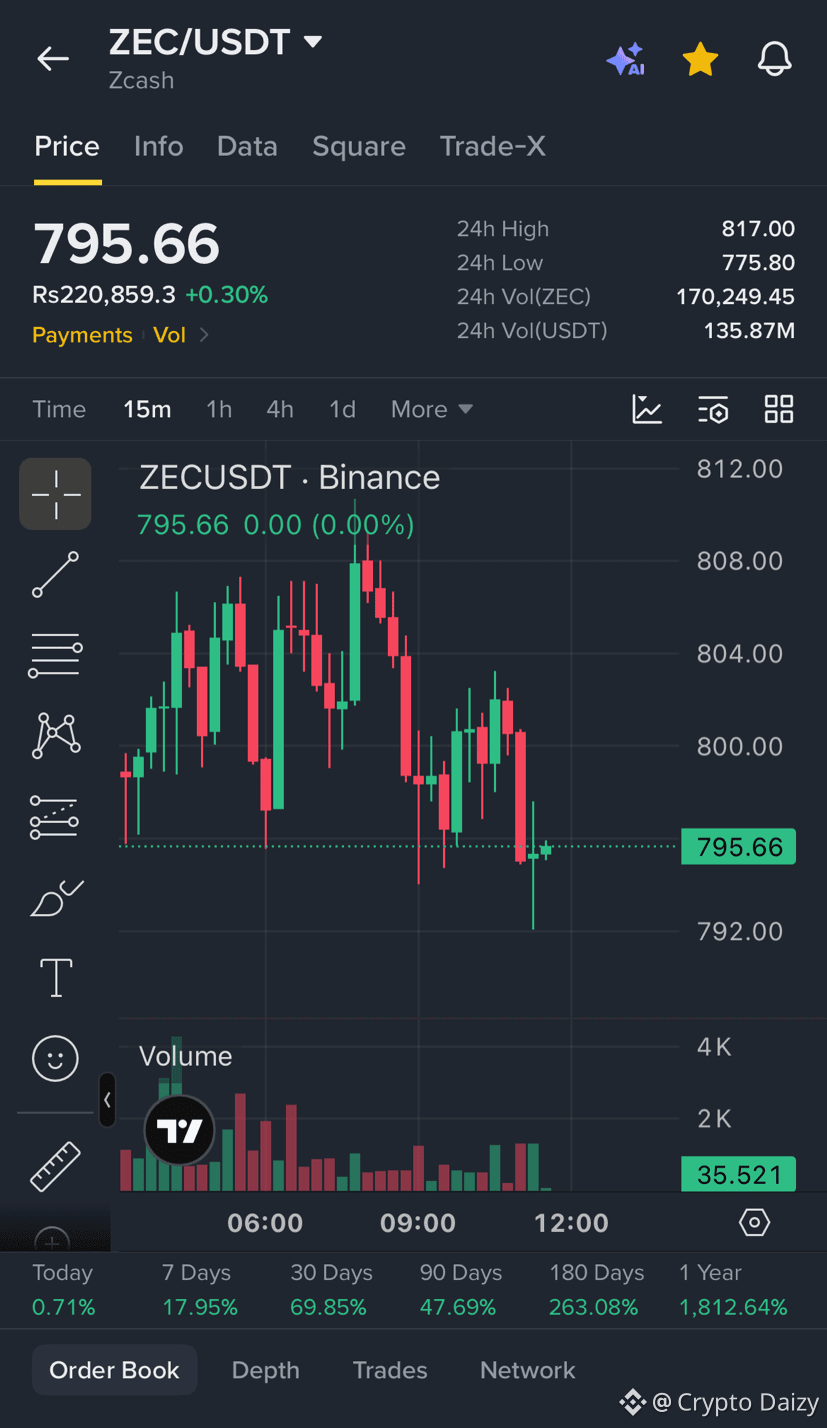Image resolution: width=827 pixels, height=1428 pixels.
Task: Click the 180 Days 263.08% performance
Action: tap(597, 1290)
